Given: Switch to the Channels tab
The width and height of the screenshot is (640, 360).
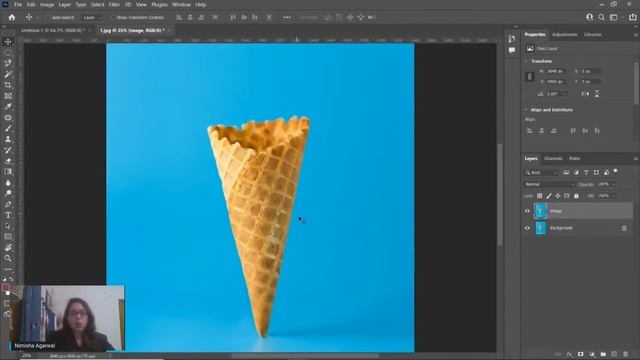Looking at the screenshot, I should (x=553, y=158).
